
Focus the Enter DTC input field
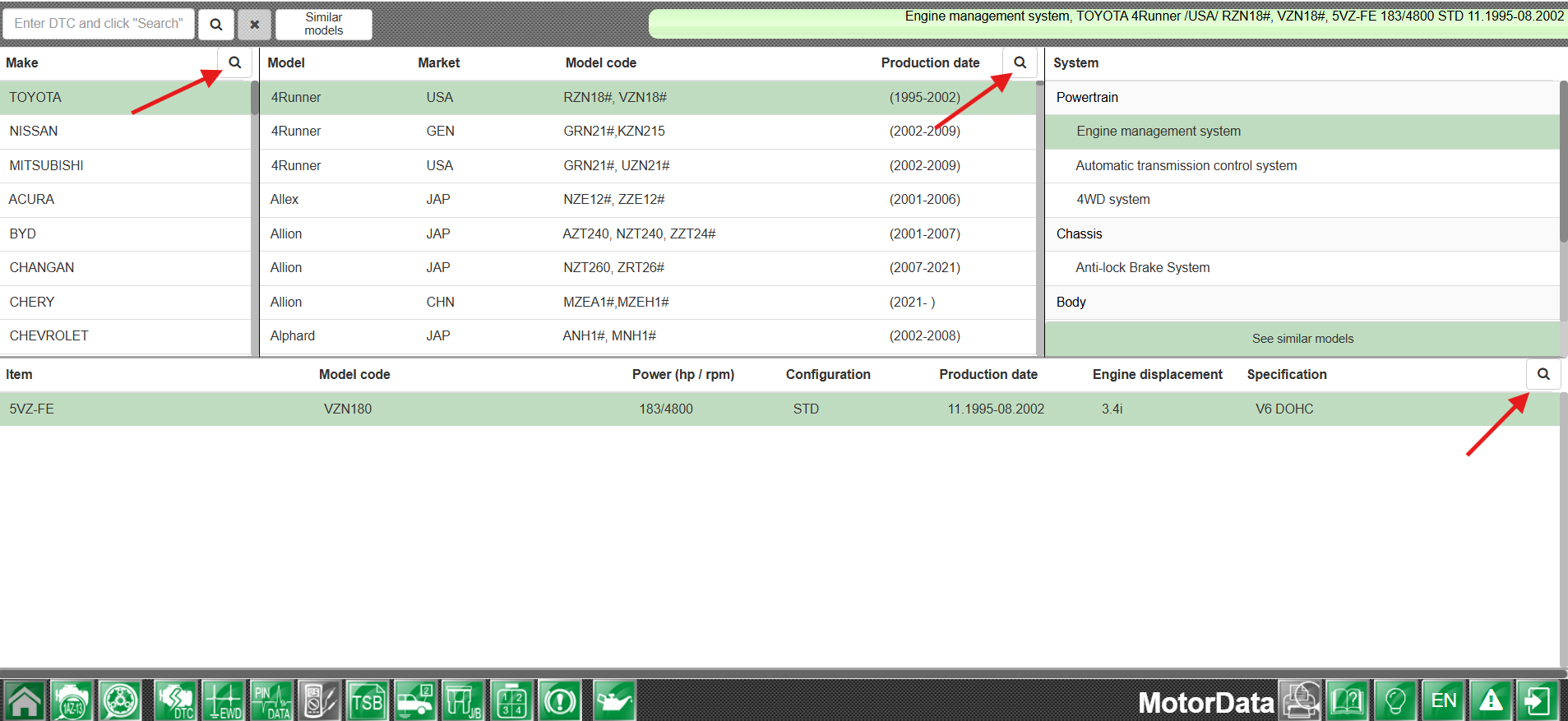tap(99, 24)
